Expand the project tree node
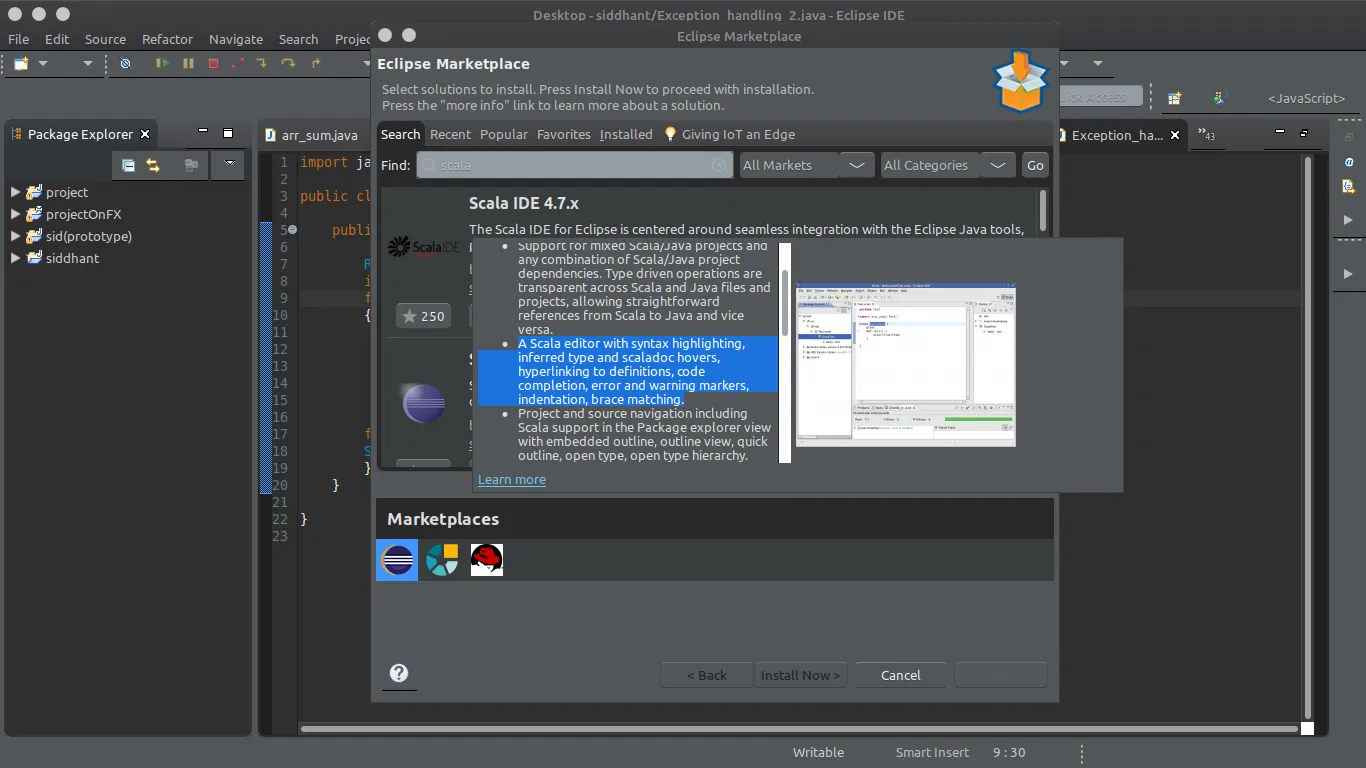1366x768 pixels. click(15, 192)
